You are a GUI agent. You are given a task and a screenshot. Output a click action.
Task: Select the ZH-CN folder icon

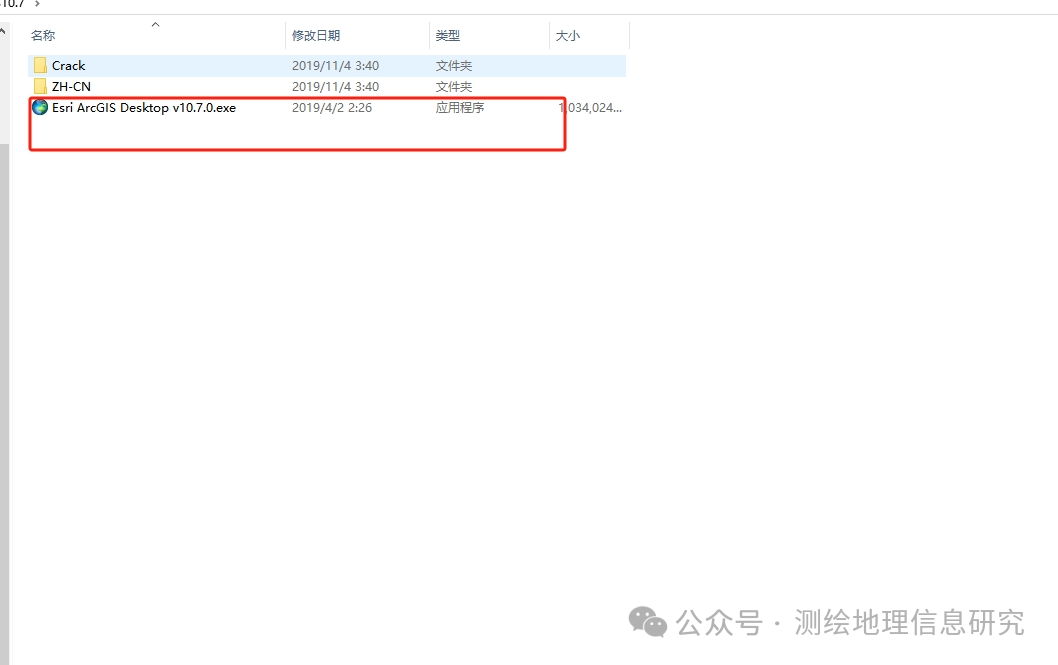40,86
